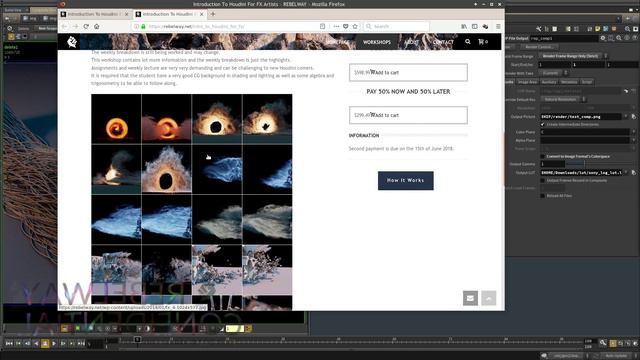Play backward in Houdini playbar
Viewport: 640px width, 360px height.
click(x=36, y=344)
